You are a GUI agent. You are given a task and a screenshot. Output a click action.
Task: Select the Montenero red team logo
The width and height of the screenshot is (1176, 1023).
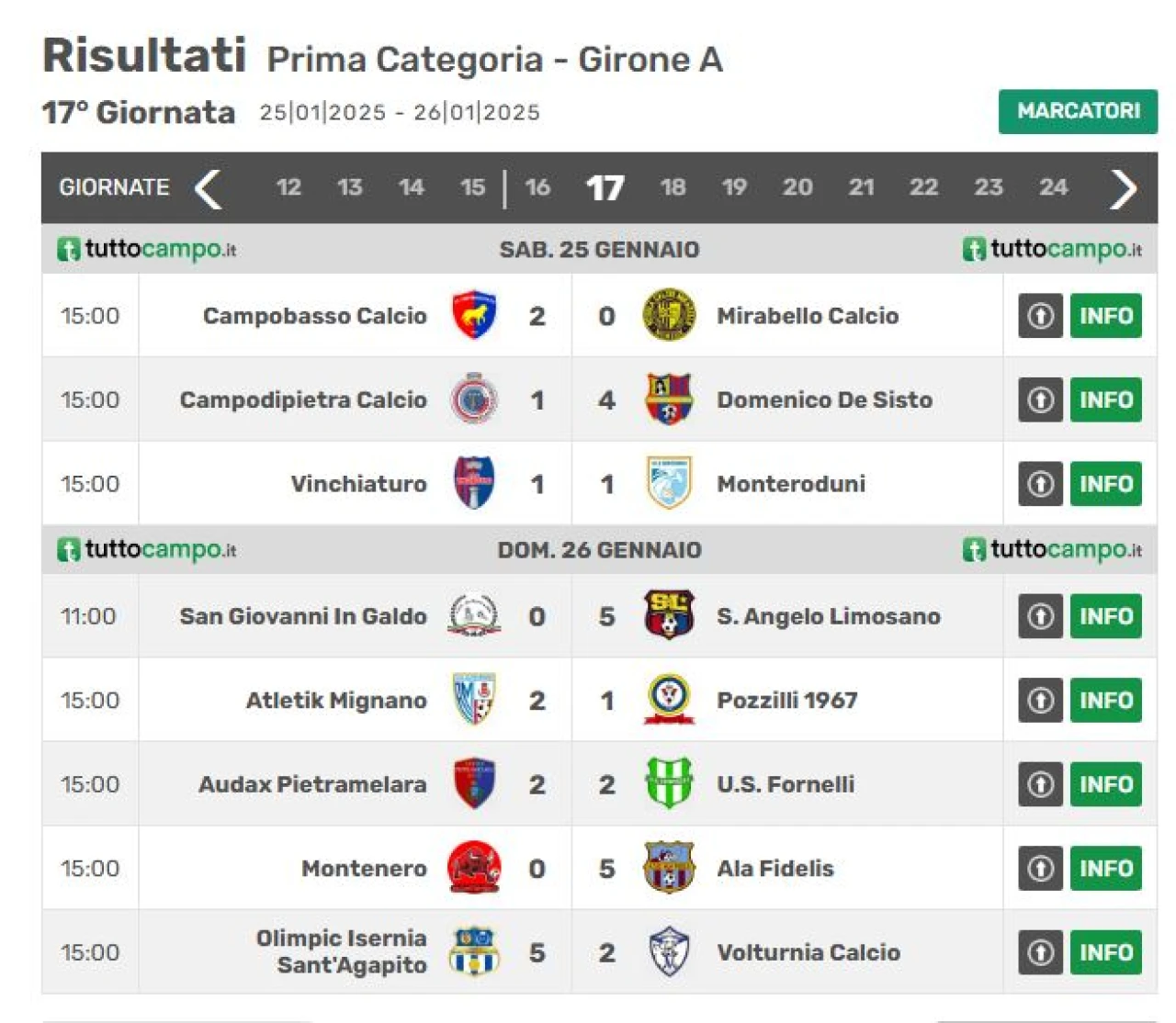click(x=474, y=868)
